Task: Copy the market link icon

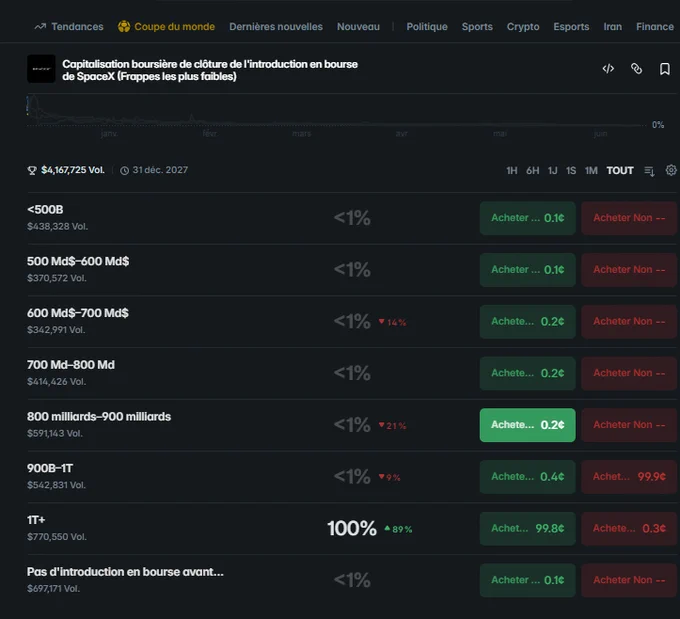Action: pos(636,69)
